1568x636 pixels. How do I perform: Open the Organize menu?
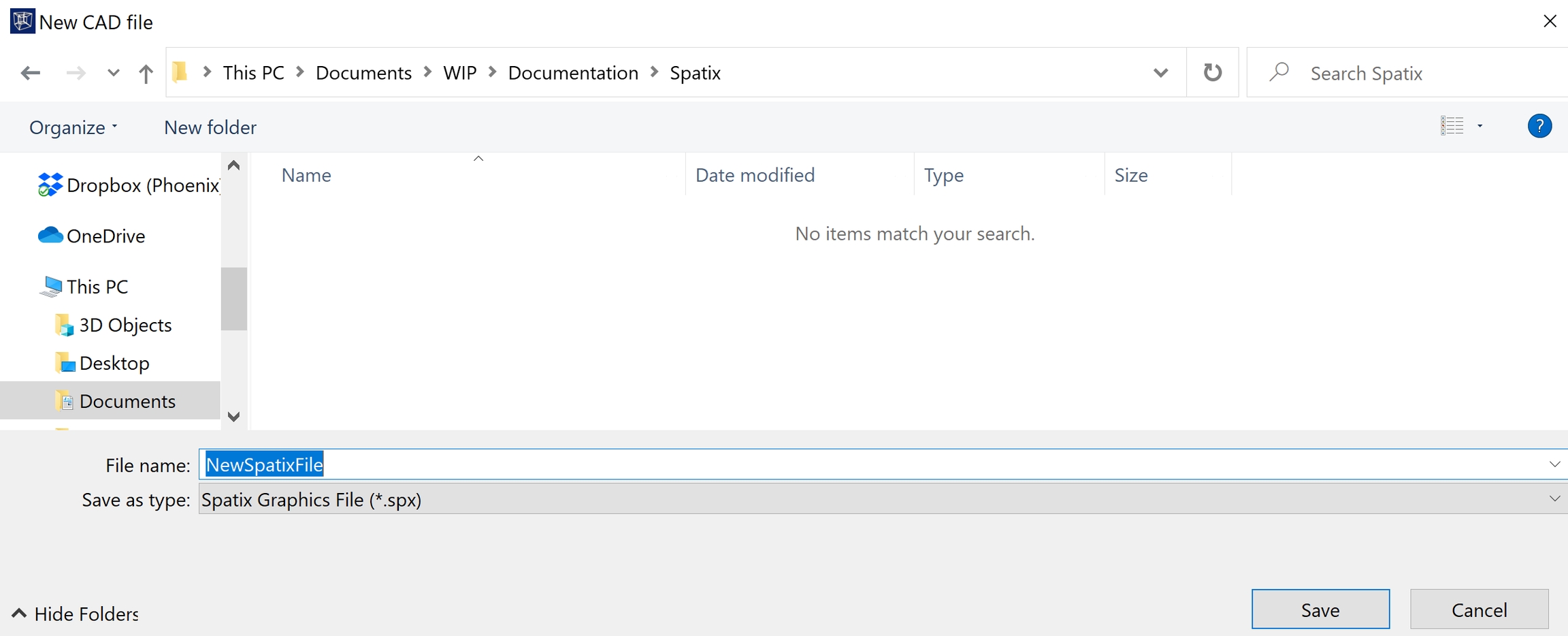click(73, 127)
